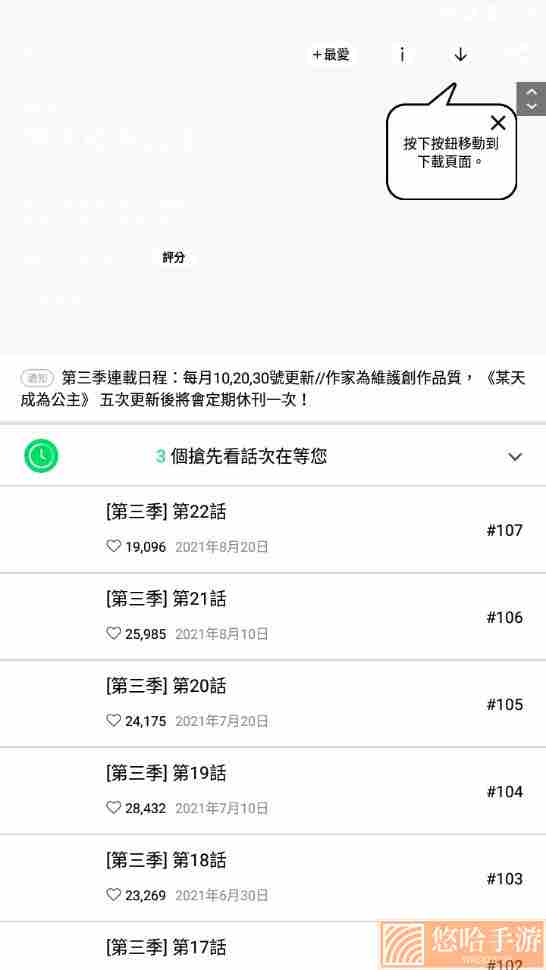Like episode 第20話 with heart icon
546x970 pixels.
[113, 721]
